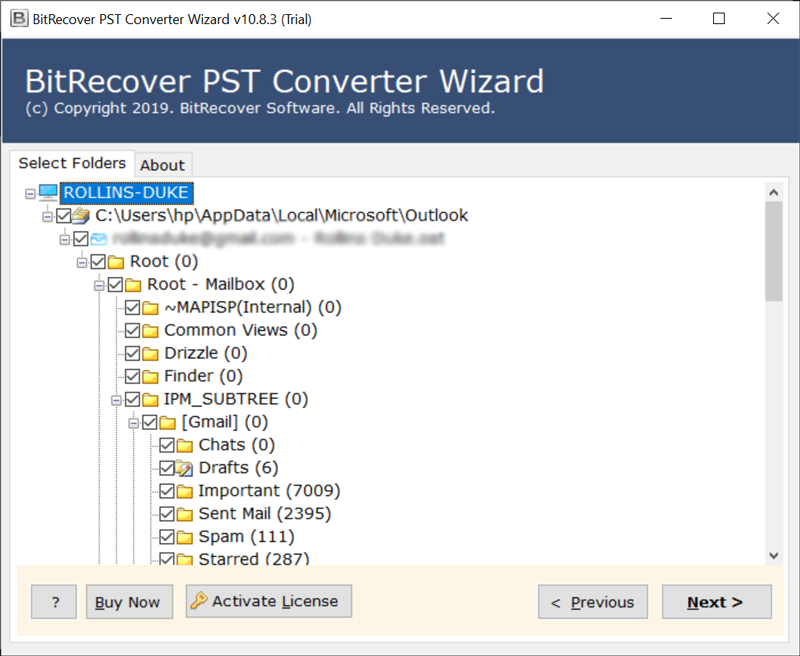Screen dimensions: 800x656
Task: Collapse the Root - Mailbox node
Action: 100,285
